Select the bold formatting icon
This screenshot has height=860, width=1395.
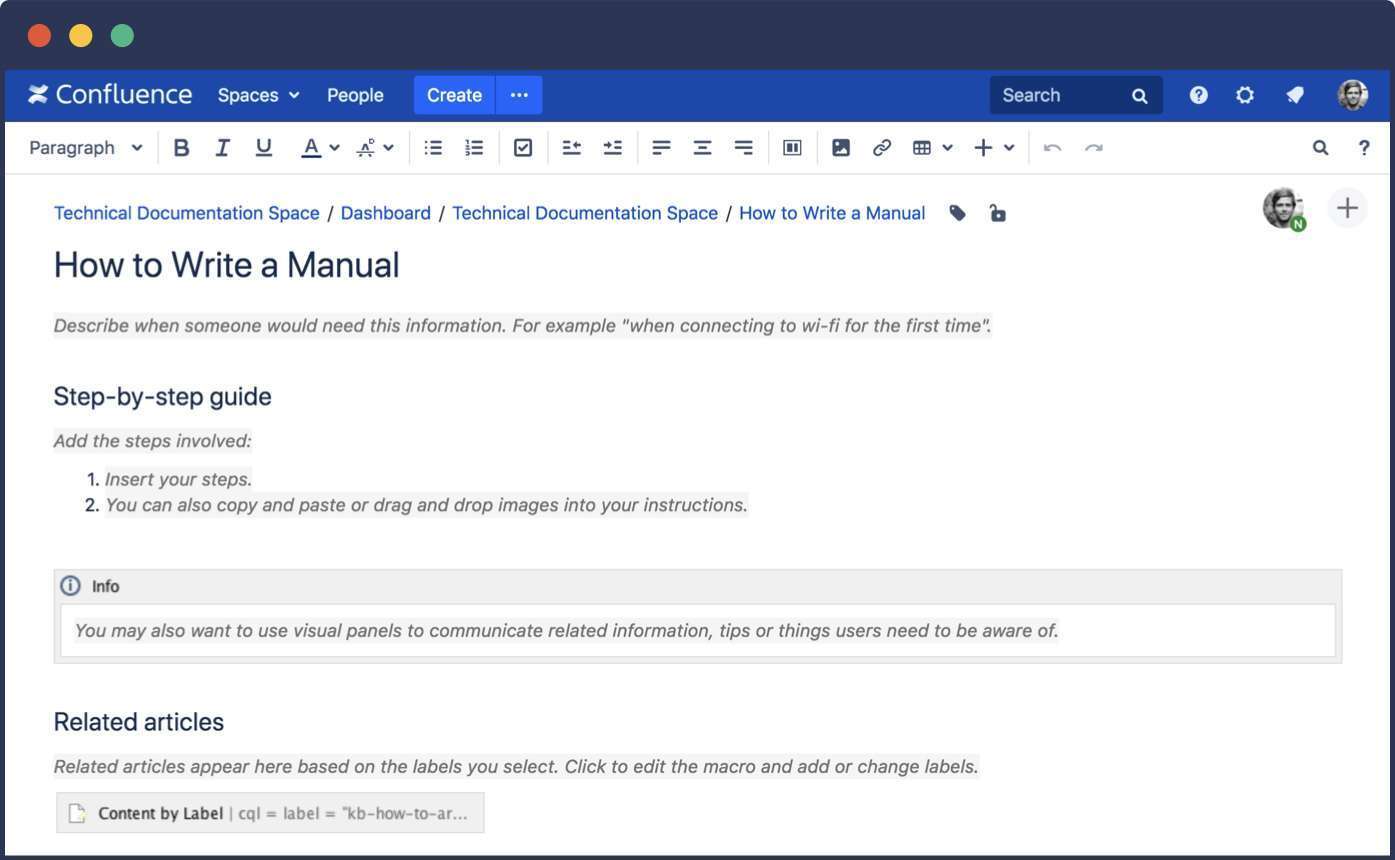point(181,146)
